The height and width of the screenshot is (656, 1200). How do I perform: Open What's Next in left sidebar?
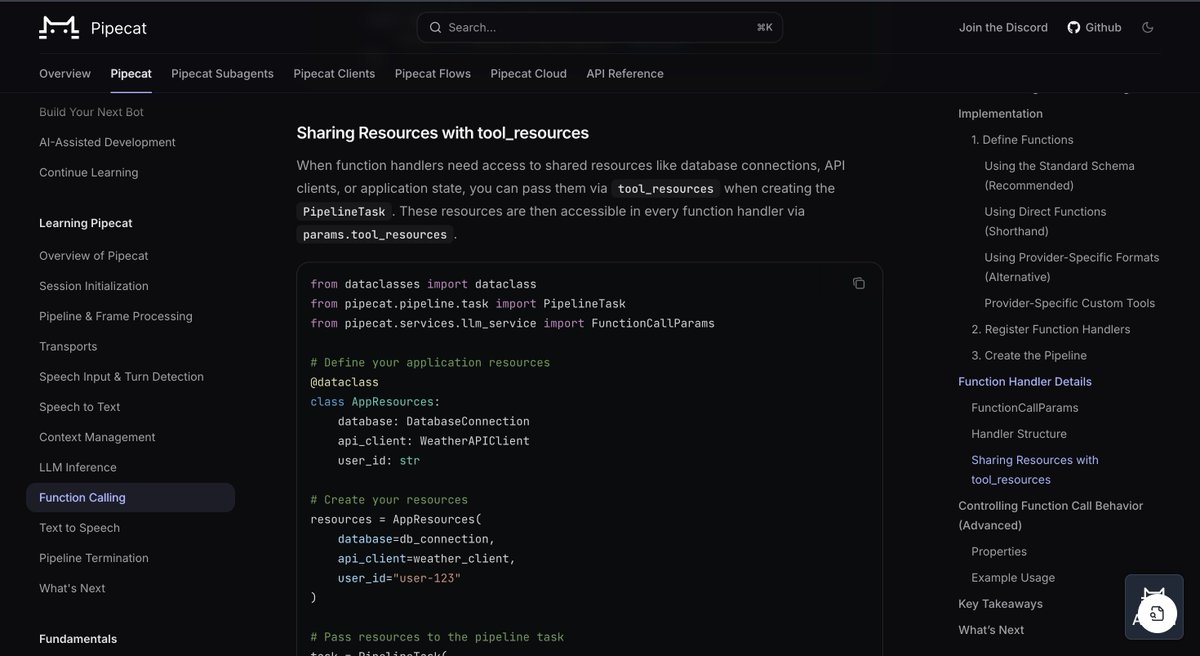pyautogui.click(x=72, y=588)
